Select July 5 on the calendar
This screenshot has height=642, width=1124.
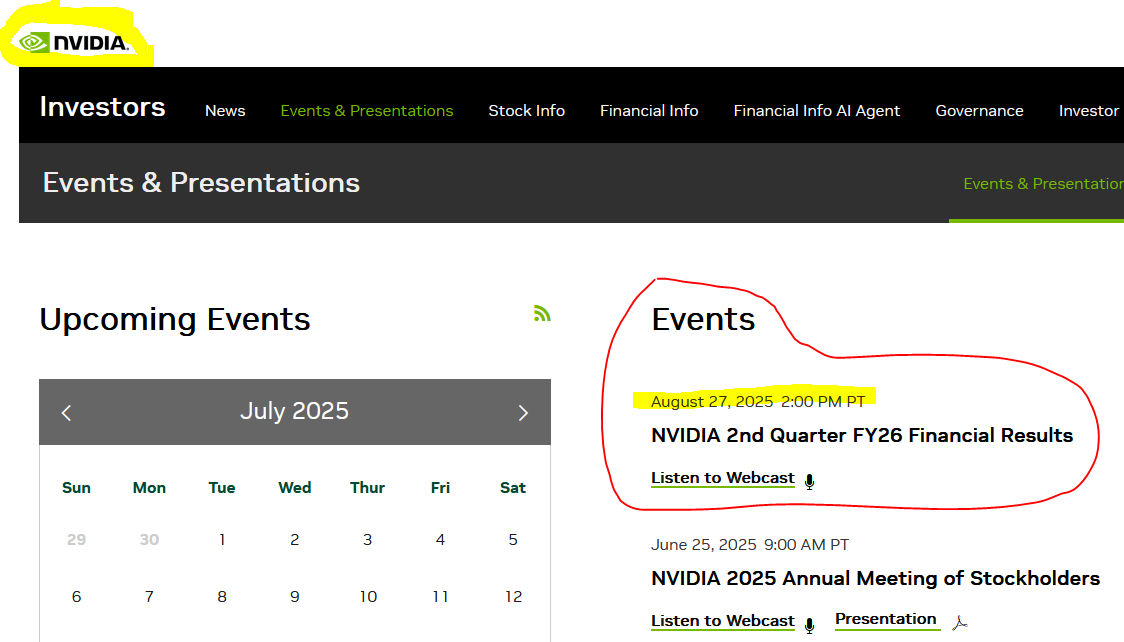pyautogui.click(x=513, y=539)
